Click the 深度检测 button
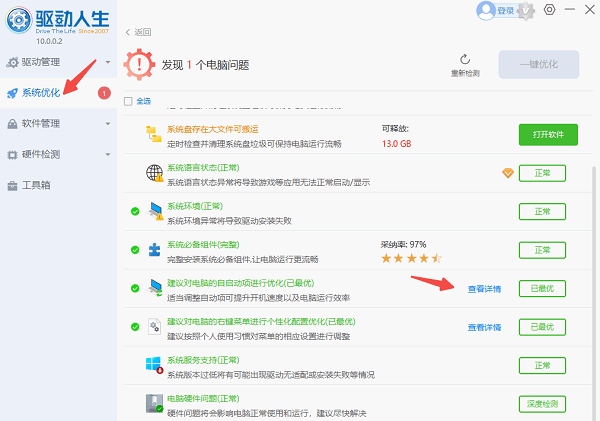 click(x=542, y=404)
